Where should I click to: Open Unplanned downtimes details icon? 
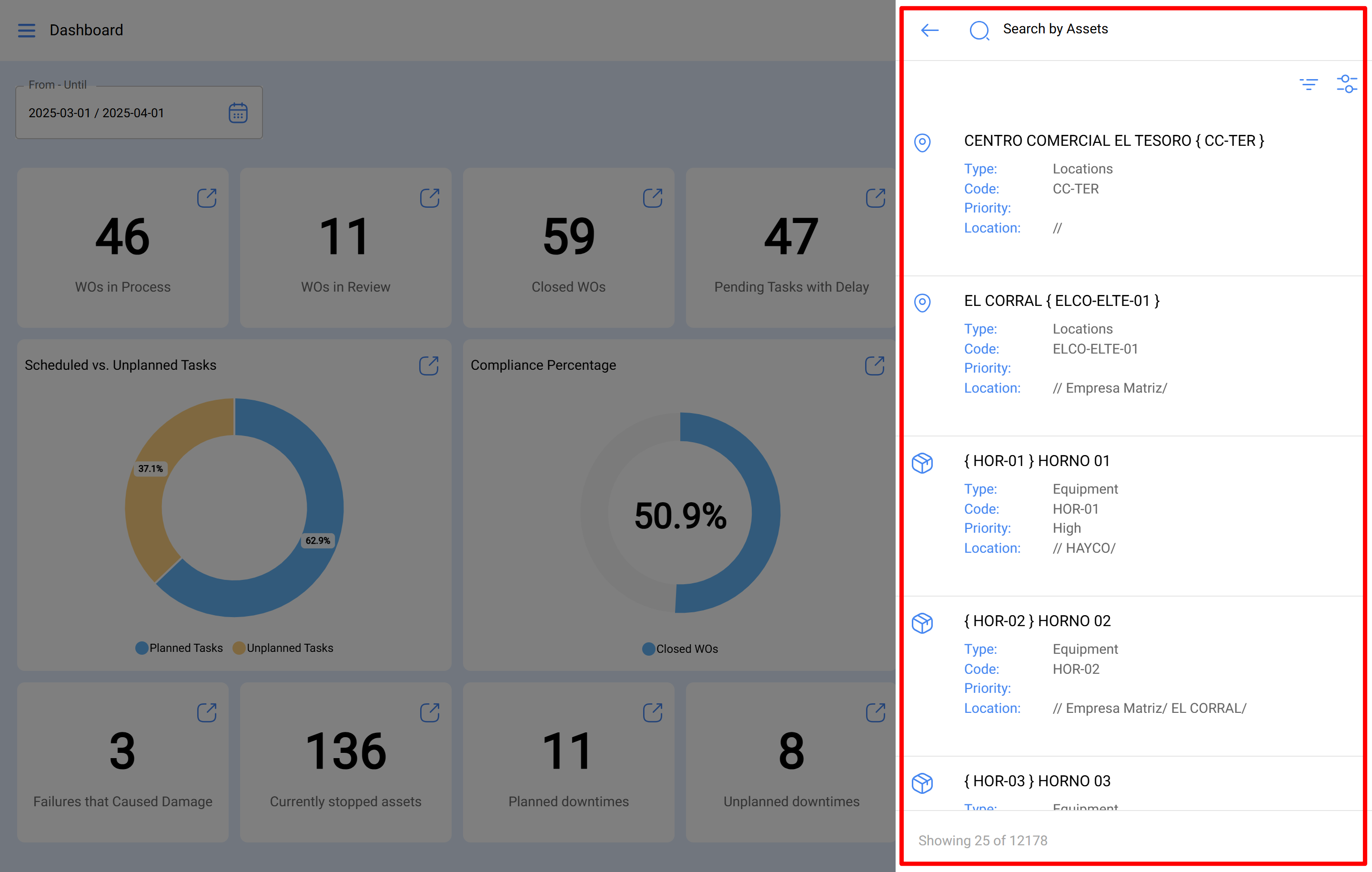click(x=875, y=712)
